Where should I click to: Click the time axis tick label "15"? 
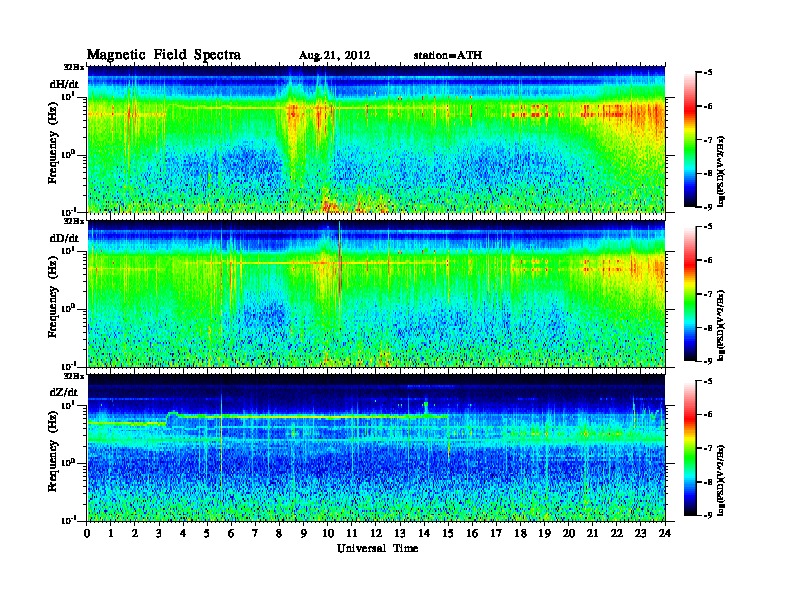click(448, 534)
